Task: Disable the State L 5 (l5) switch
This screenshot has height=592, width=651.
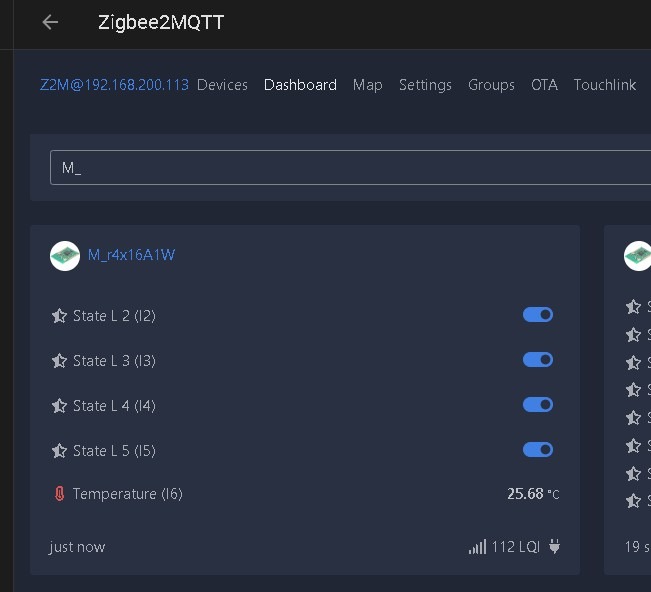Action: [x=538, y=449]
